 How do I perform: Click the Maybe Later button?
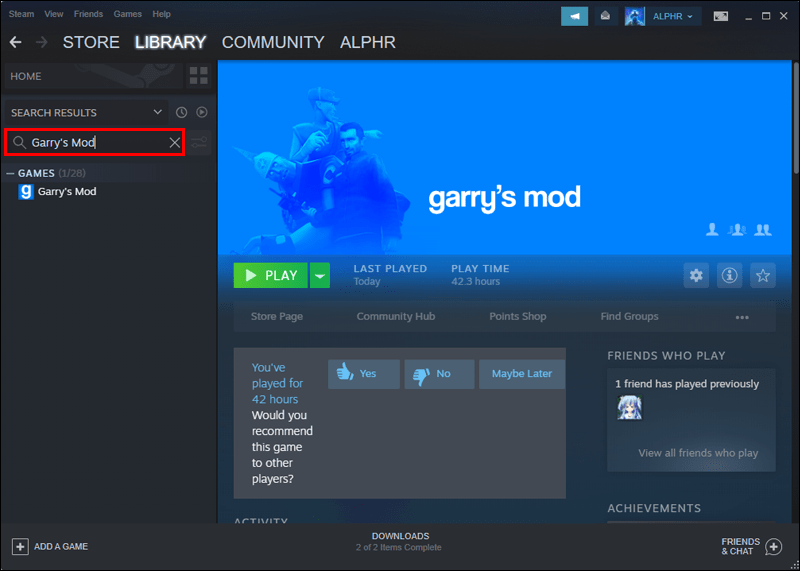[522, 374]
